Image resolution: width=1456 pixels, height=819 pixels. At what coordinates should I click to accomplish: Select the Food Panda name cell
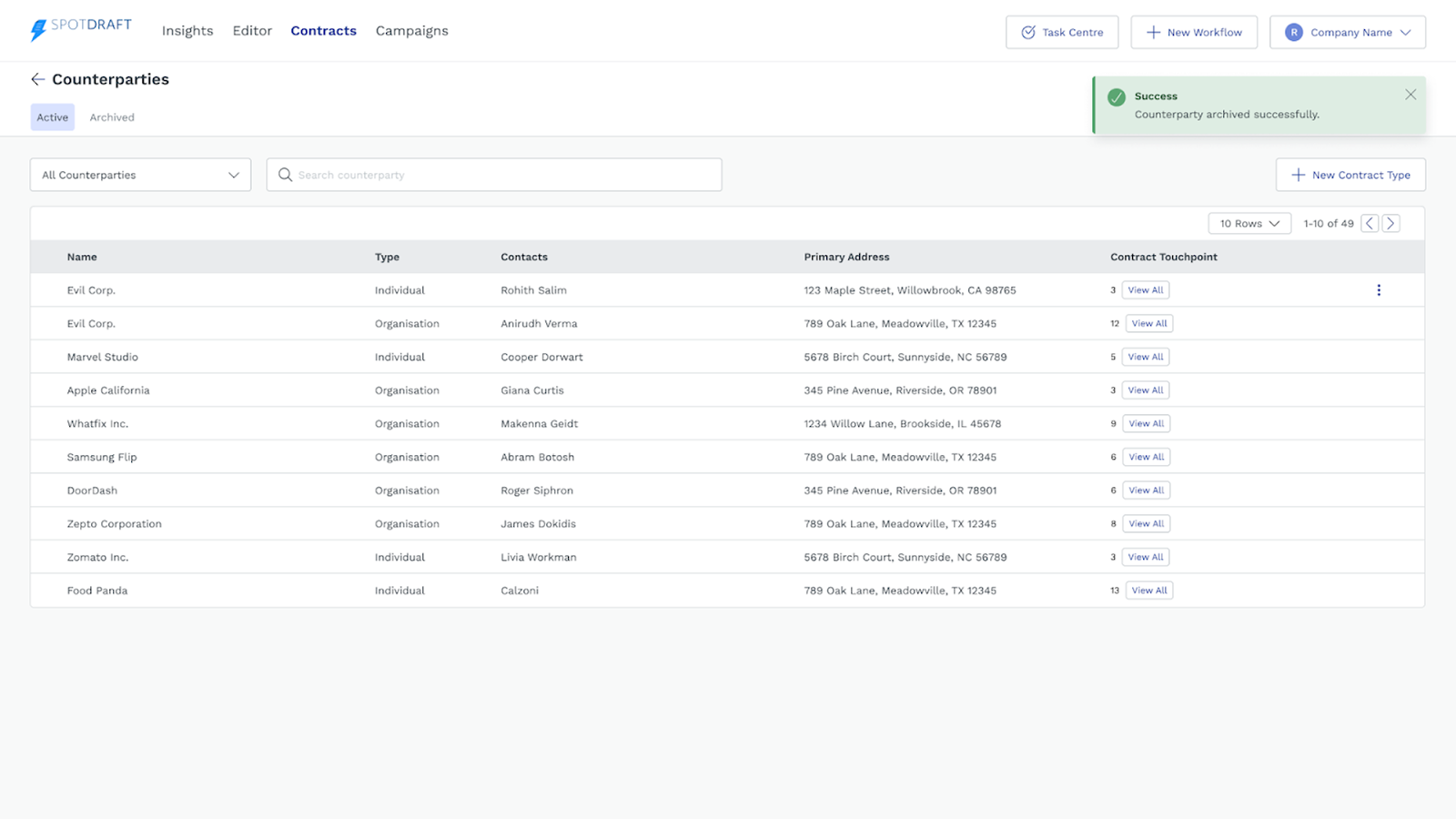pyautogui.click(x=96, y=591)
